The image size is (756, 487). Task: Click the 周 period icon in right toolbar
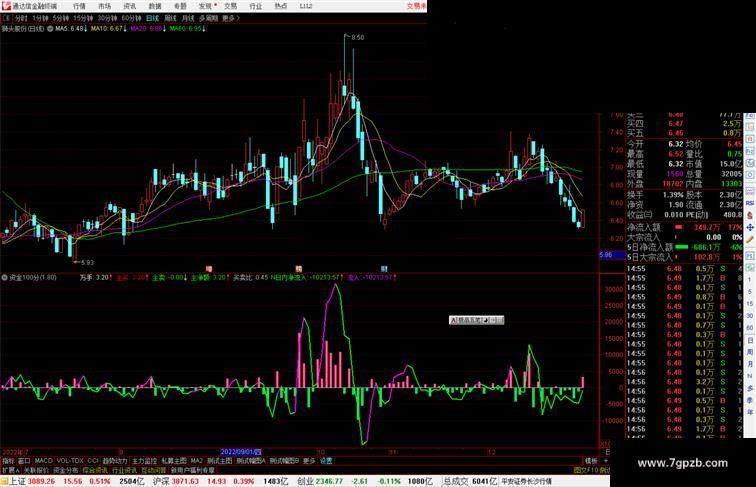(x=750, y=352)
